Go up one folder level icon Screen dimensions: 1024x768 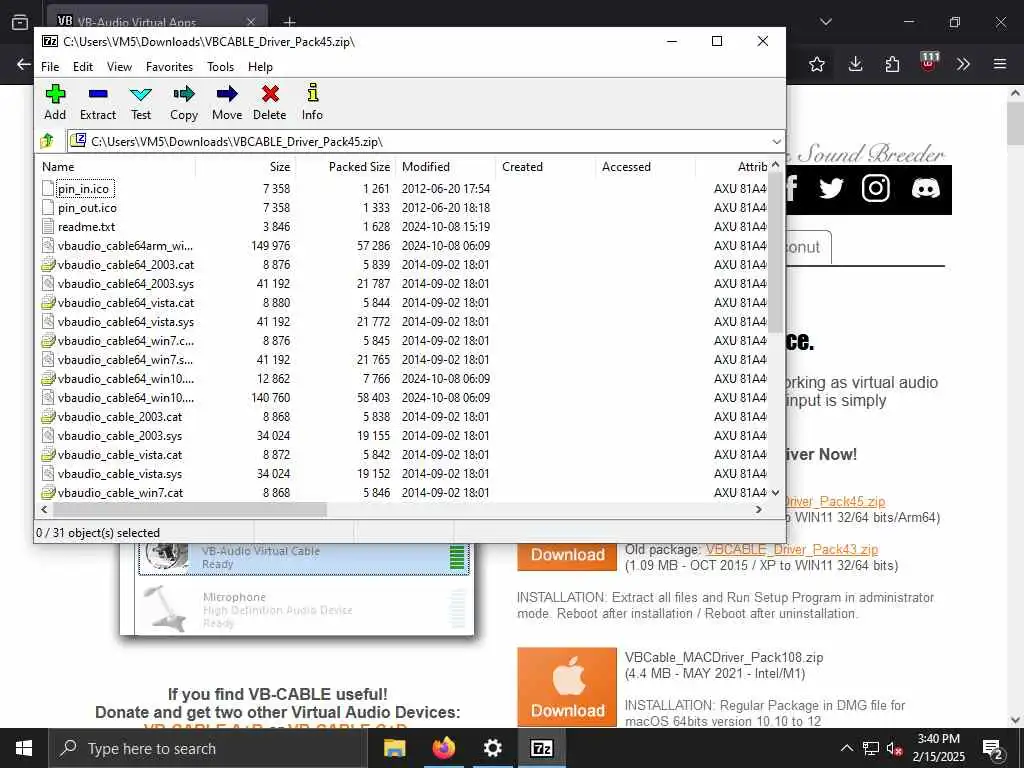click(47, 140)
